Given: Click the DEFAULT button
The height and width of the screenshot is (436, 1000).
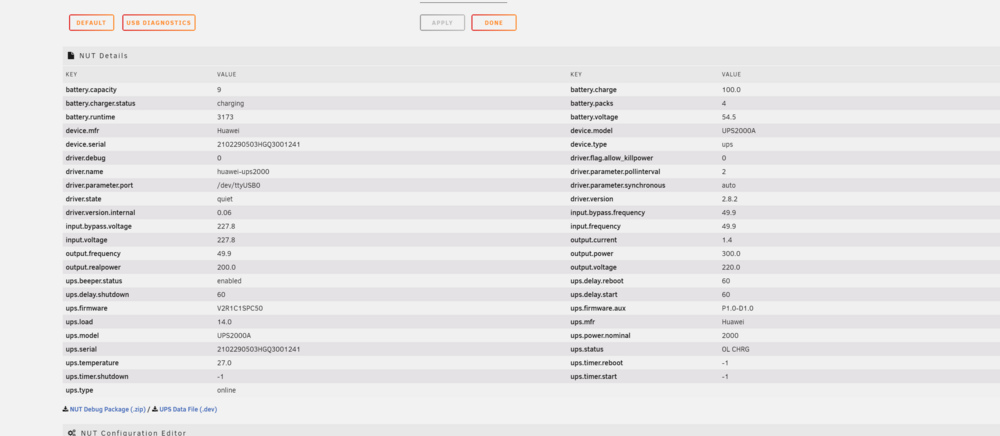Looking at the screenshot, I should click(91, 23).
